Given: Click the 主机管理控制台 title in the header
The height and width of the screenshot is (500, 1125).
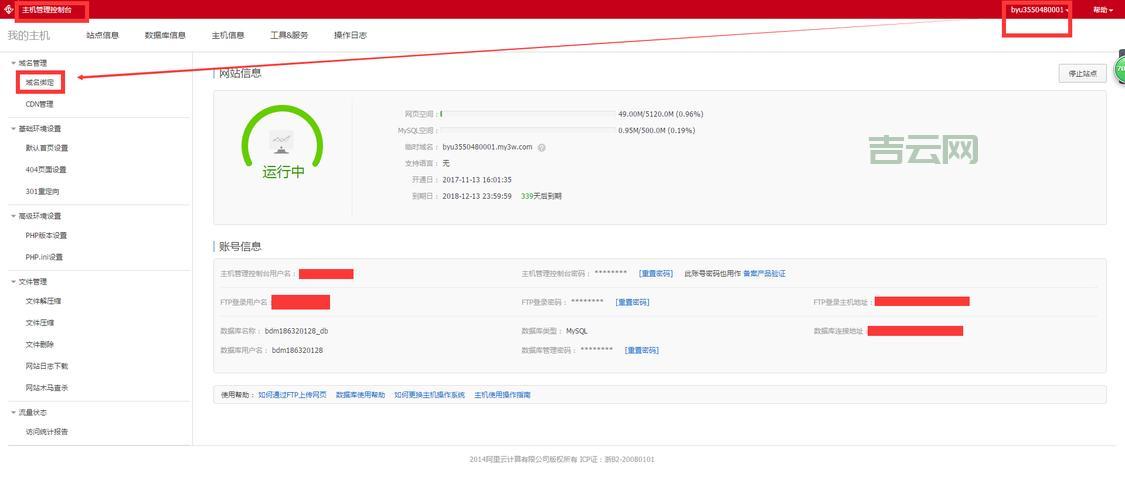Looking at the screenshot, I should tap(47, 9).
